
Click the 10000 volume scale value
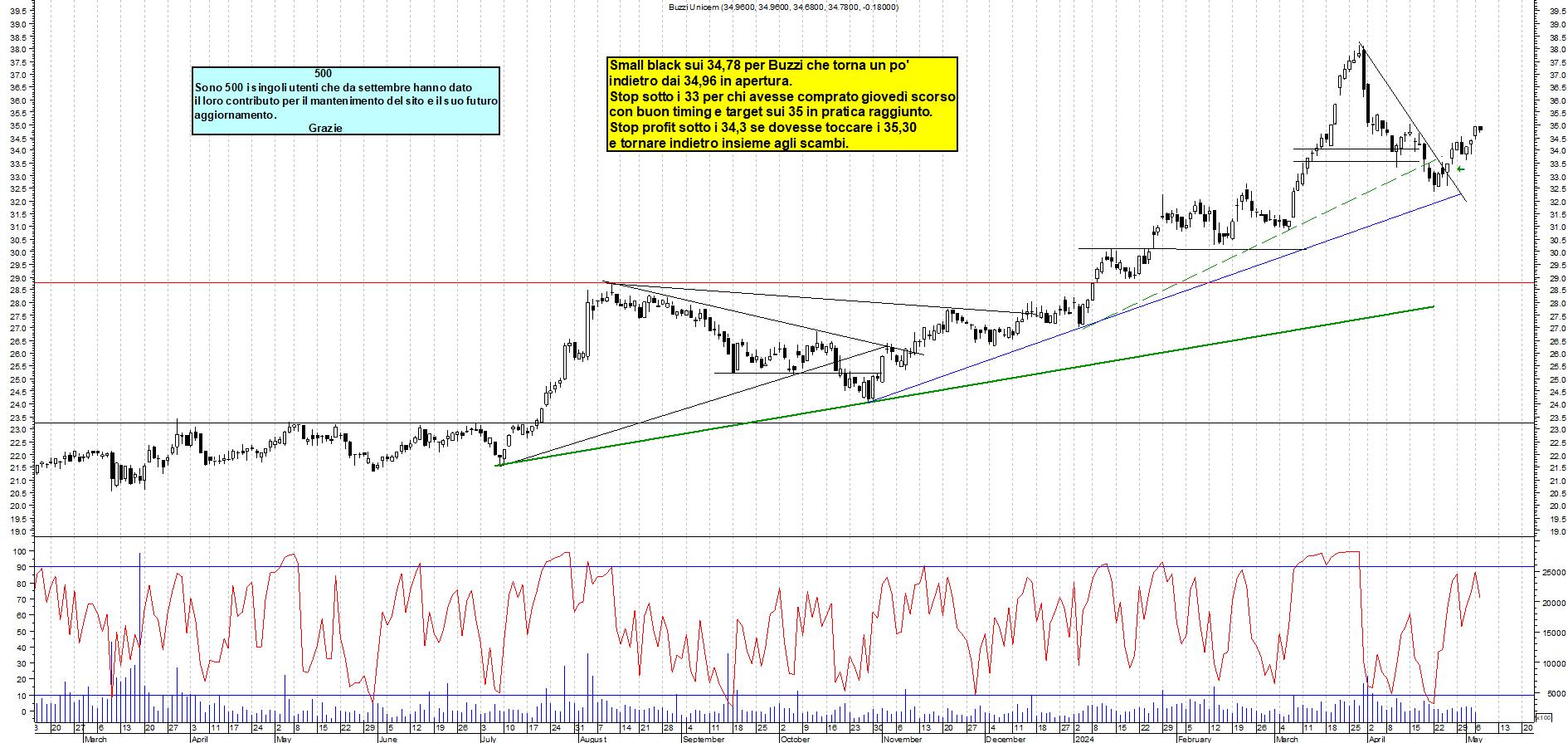click(x=1553, y=664)
